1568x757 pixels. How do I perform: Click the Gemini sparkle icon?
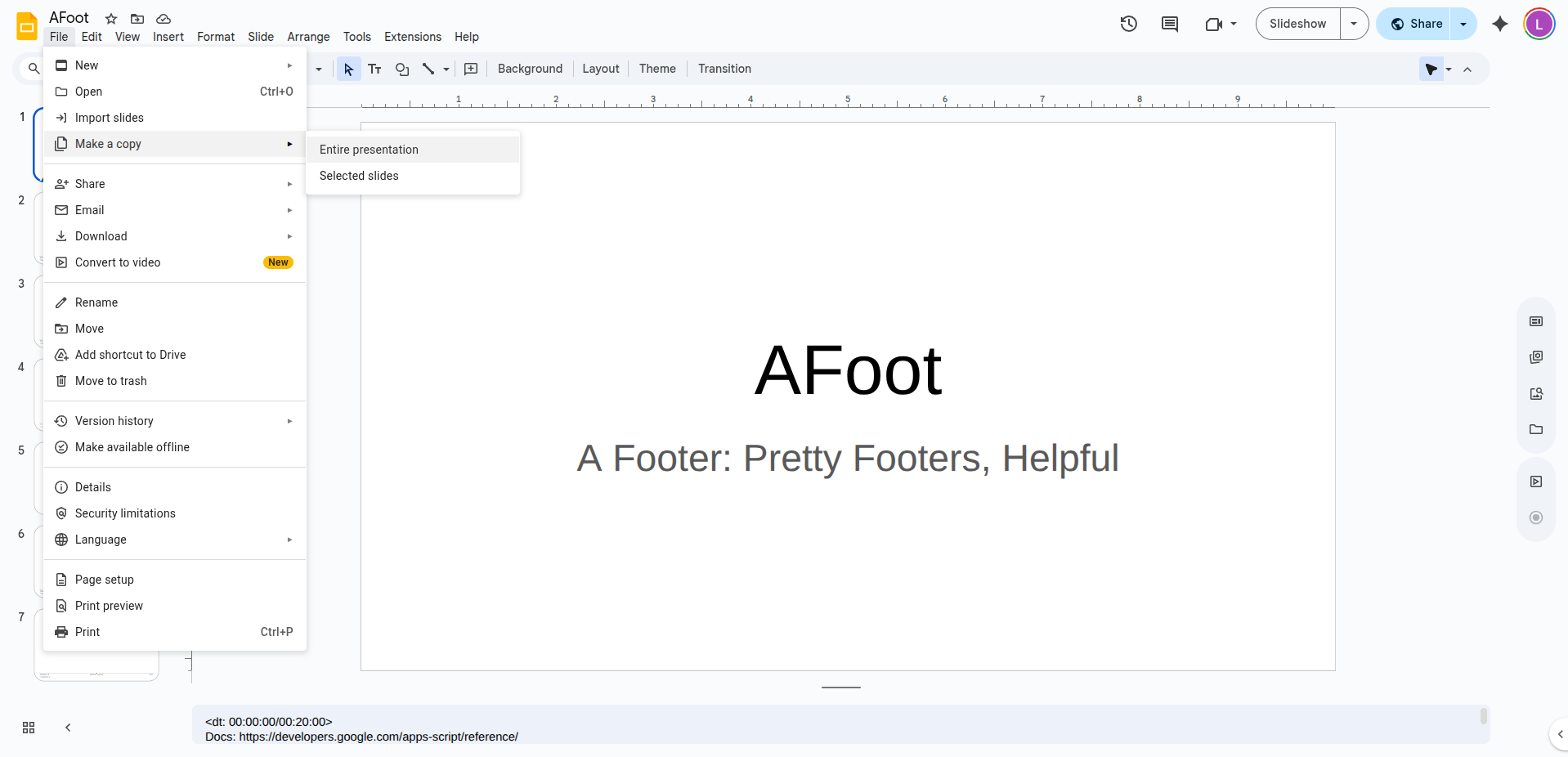coord(1499,24)
